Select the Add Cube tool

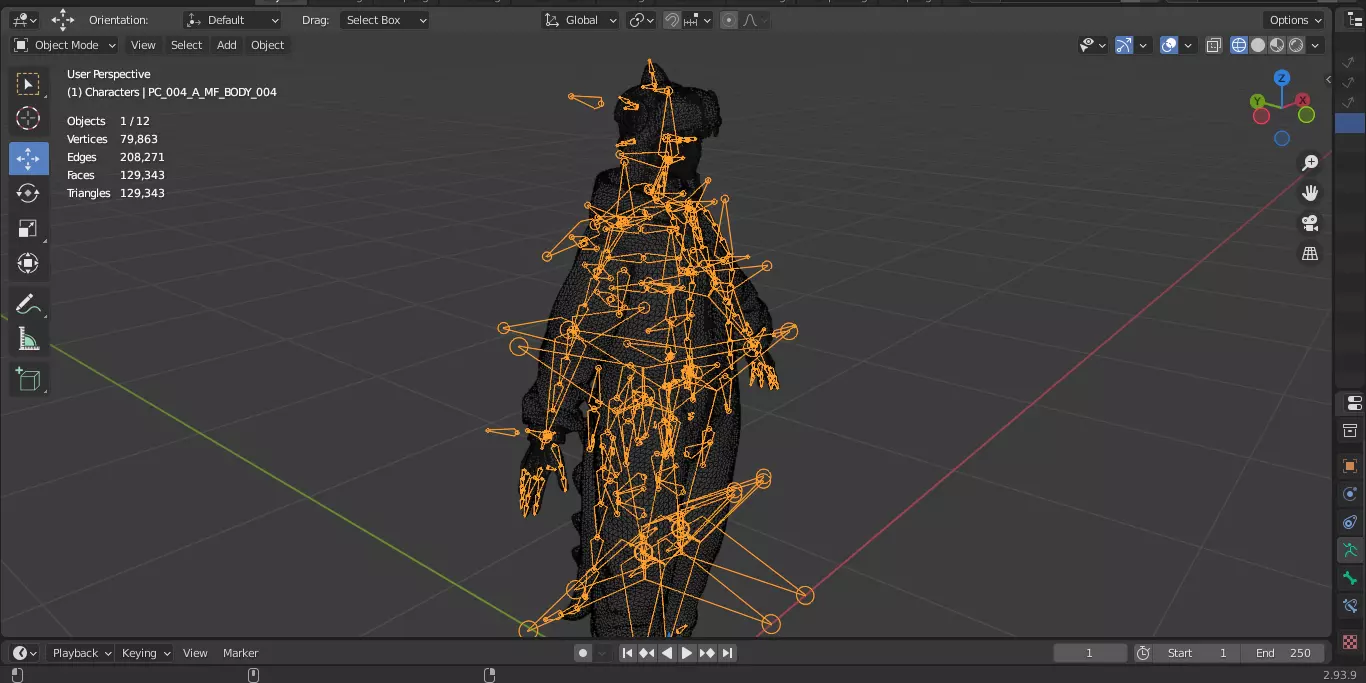(29, 379)
